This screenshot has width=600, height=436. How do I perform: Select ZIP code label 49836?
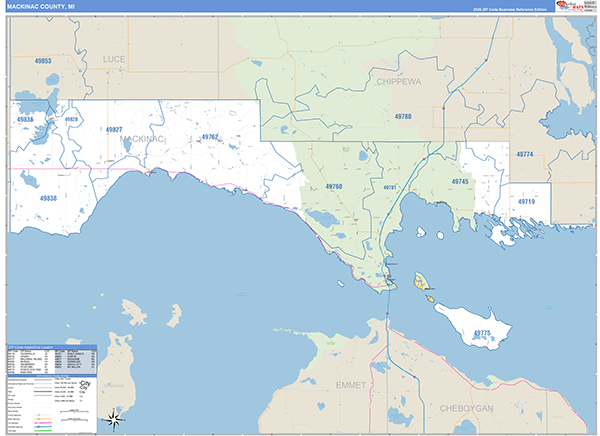pyautogui.click(x=25, y=119)
